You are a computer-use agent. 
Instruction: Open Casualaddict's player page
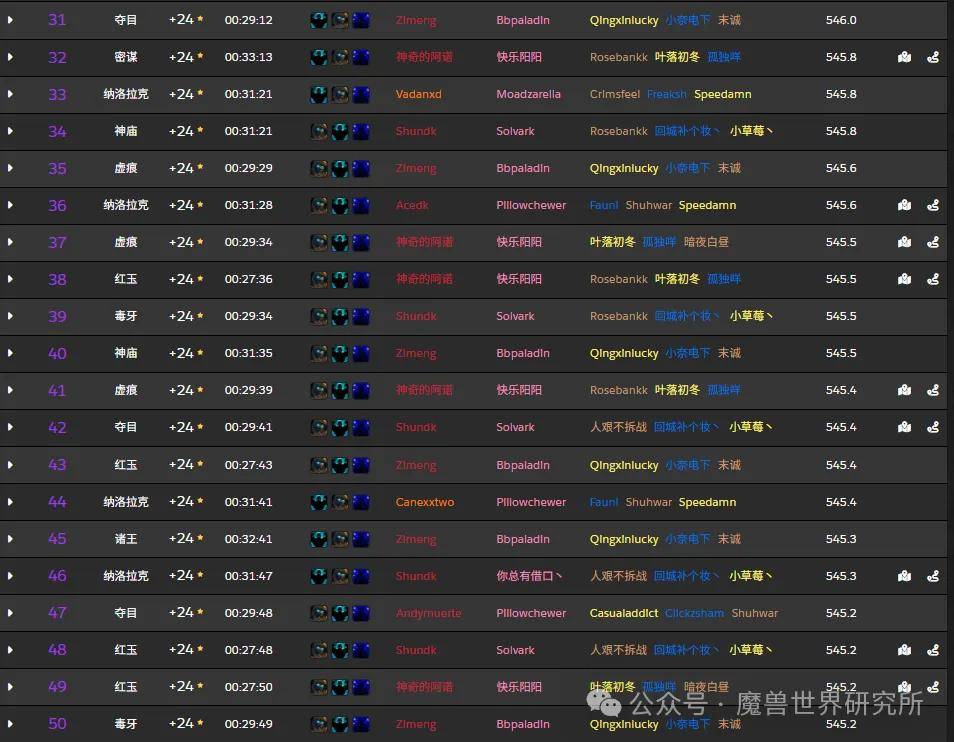(x=624, y=613)
